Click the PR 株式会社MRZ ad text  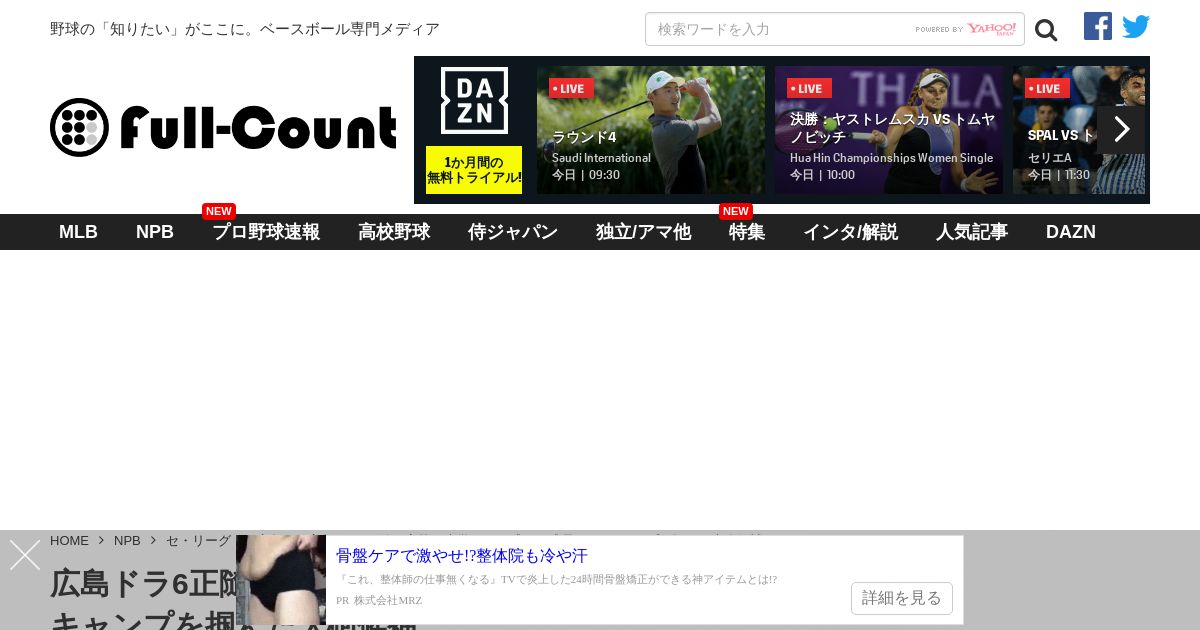(x=379, y=600)
